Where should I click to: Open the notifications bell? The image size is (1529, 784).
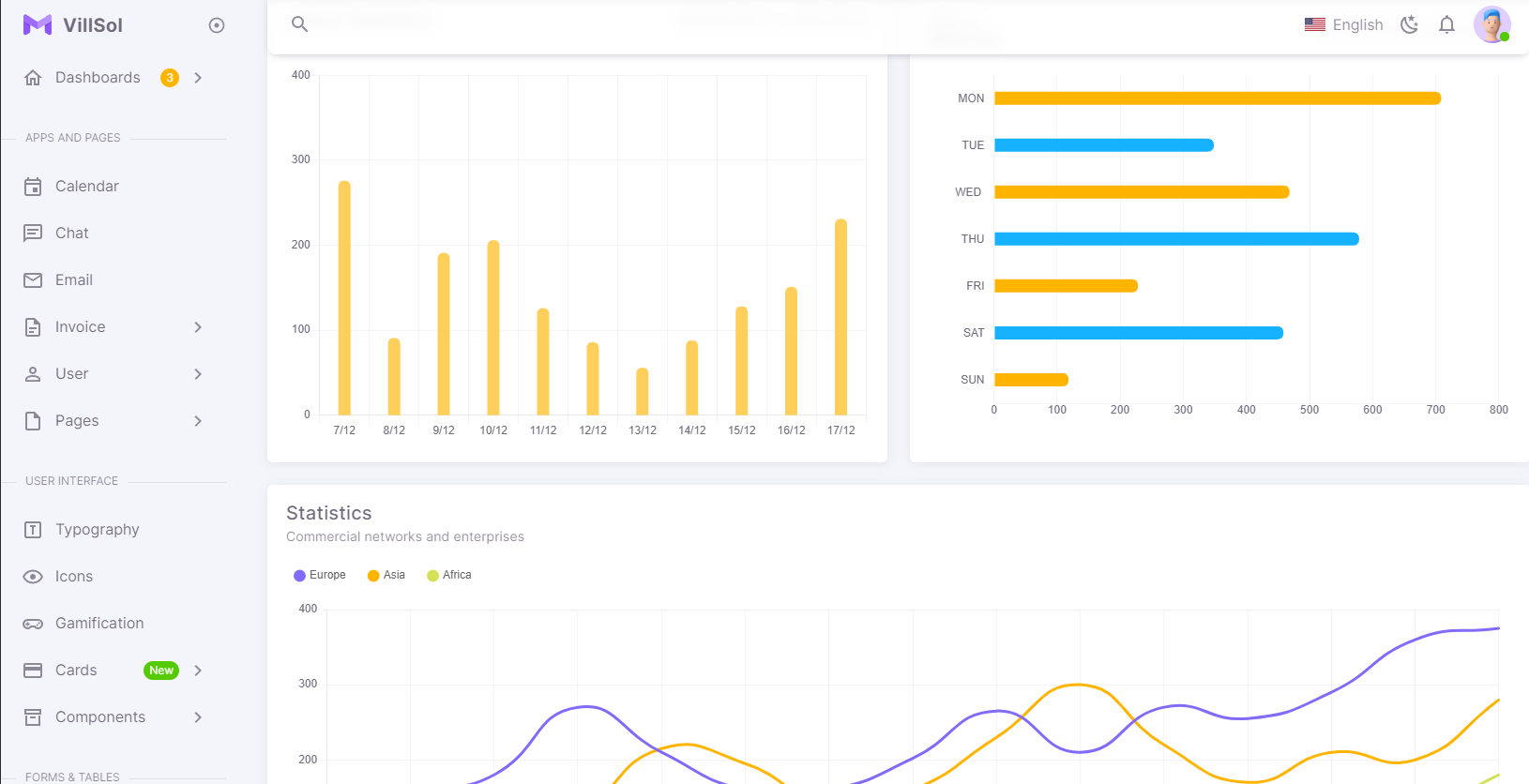[x=1446, y=25]
